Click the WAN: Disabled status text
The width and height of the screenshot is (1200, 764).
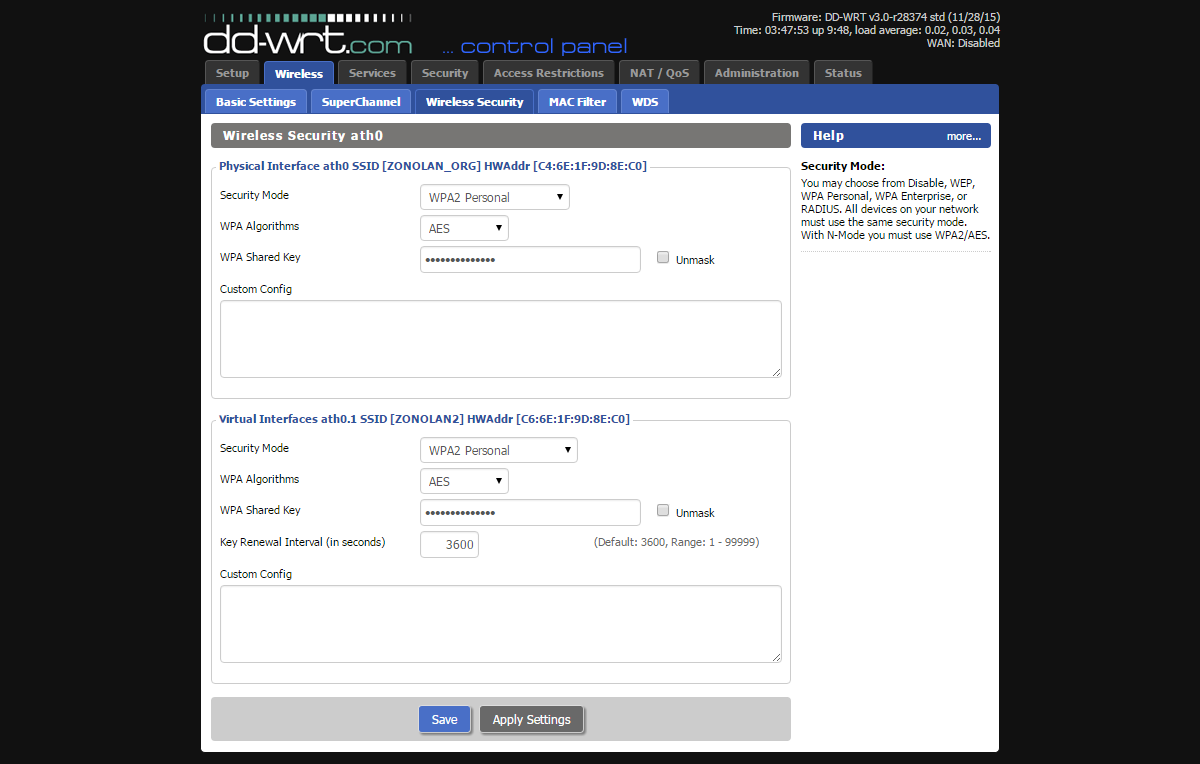tap(963, 43)
